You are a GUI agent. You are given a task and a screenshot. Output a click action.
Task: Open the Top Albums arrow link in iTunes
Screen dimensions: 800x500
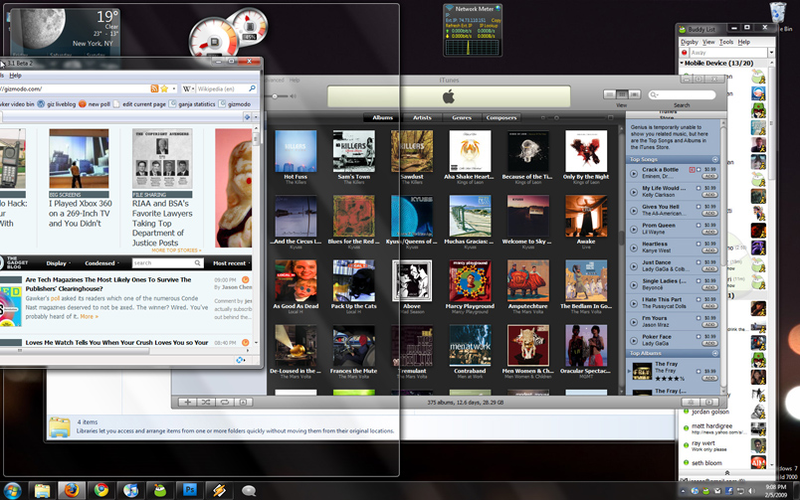click(x=715, y=353)
